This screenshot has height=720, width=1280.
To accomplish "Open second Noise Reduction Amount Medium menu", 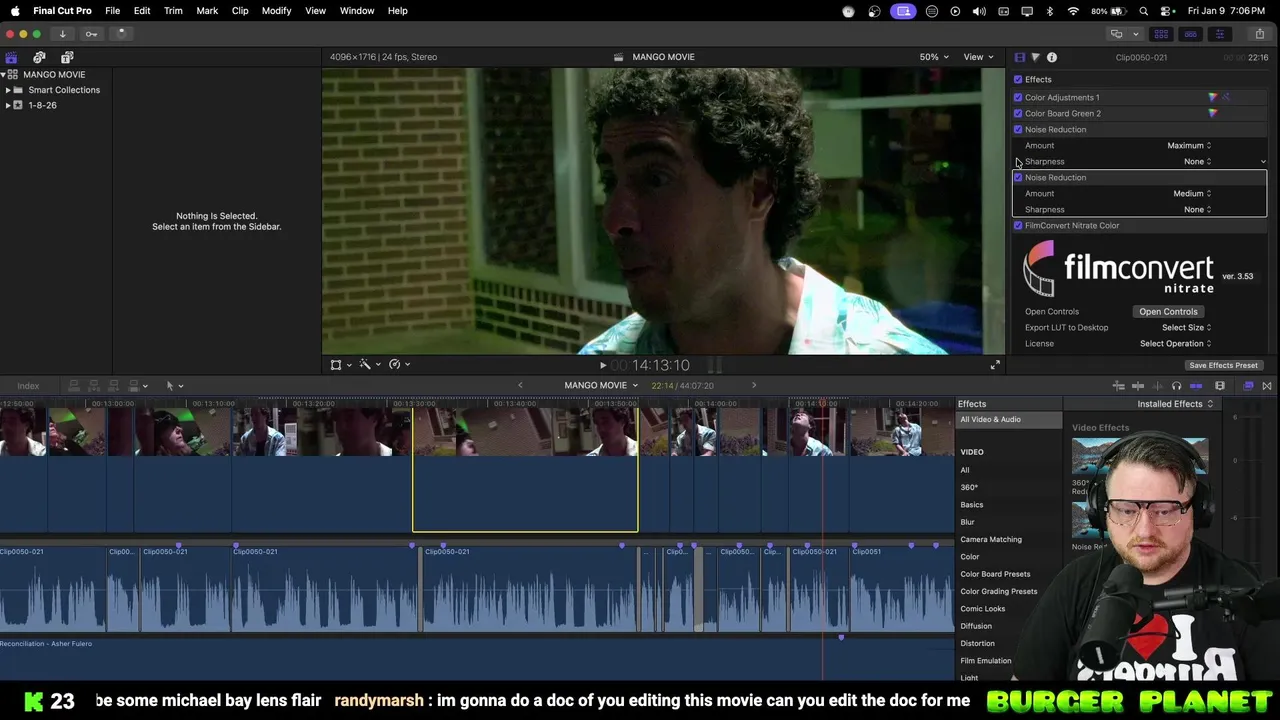I will click(x=1192, y=193).
